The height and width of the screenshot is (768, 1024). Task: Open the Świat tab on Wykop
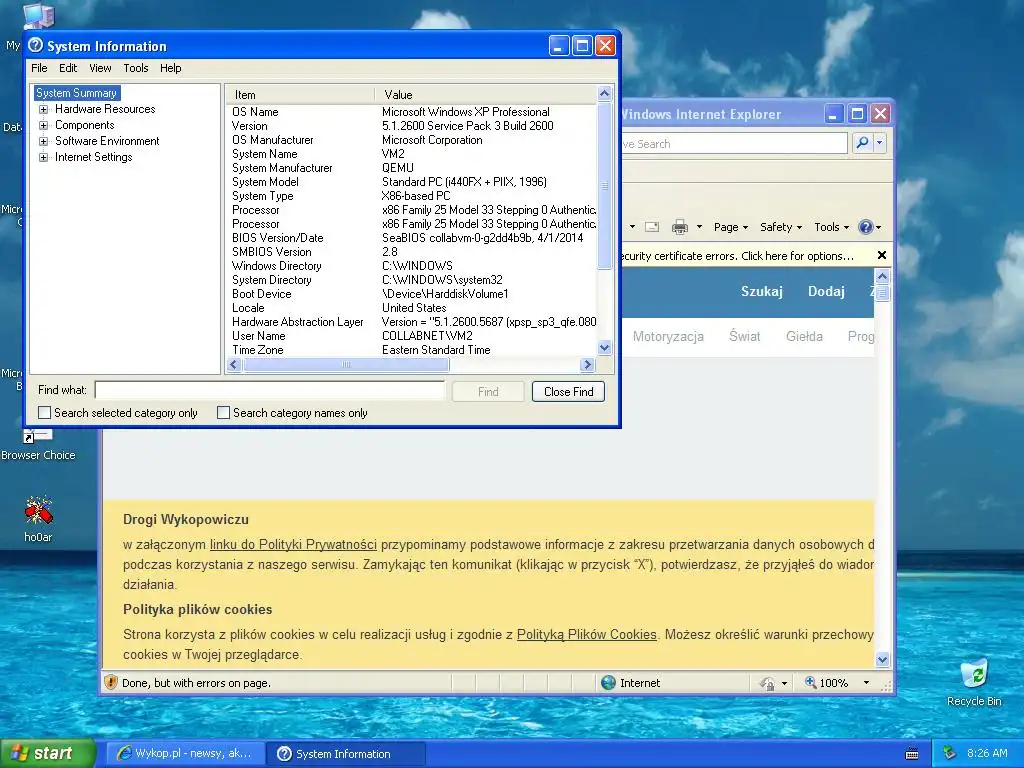tap(744, 336)
